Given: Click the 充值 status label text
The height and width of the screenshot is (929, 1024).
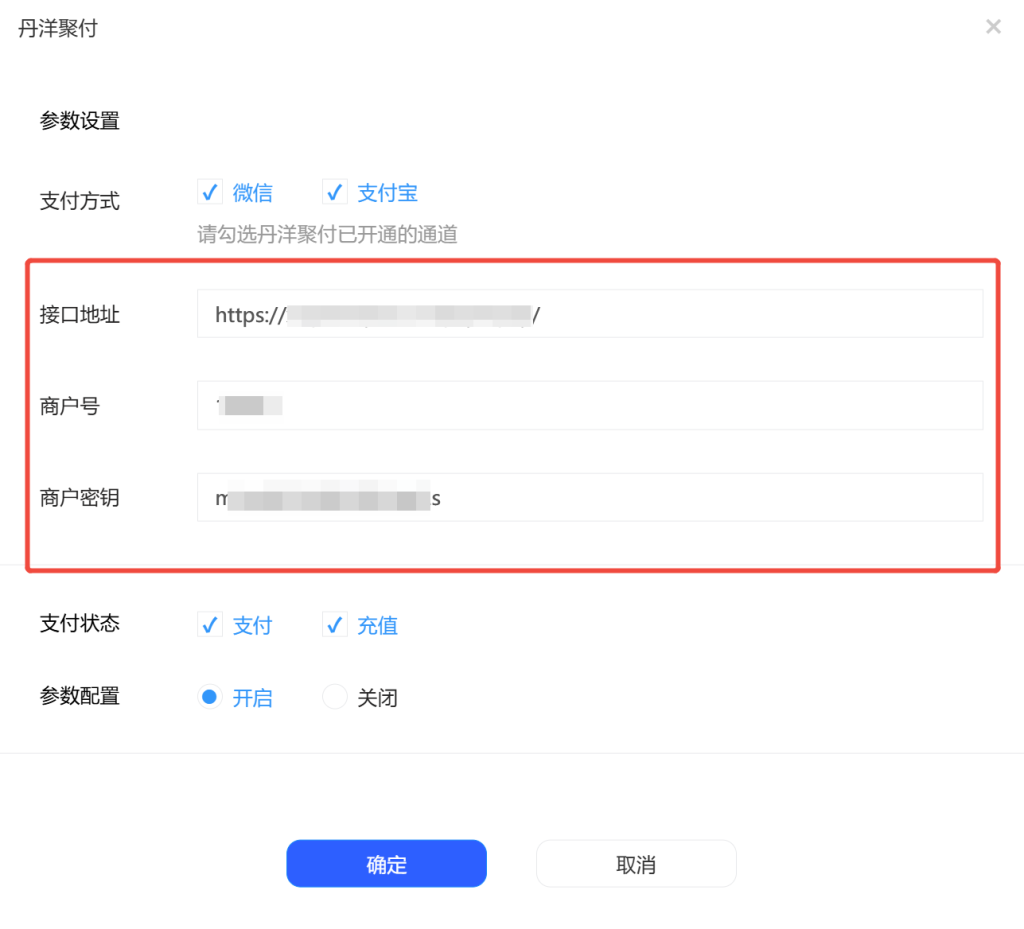Looking at the screenshot, I should (379, 624).
